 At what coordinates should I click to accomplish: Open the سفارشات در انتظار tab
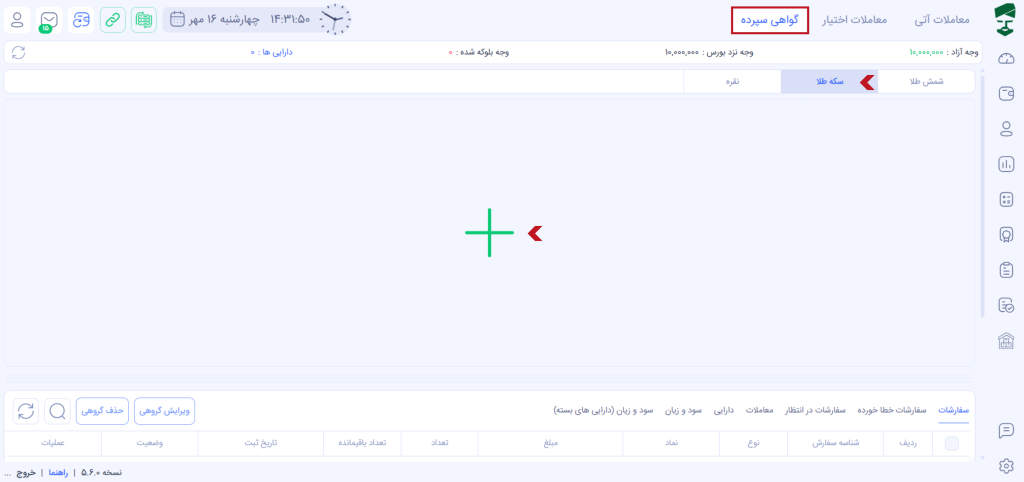coord(818,410)
